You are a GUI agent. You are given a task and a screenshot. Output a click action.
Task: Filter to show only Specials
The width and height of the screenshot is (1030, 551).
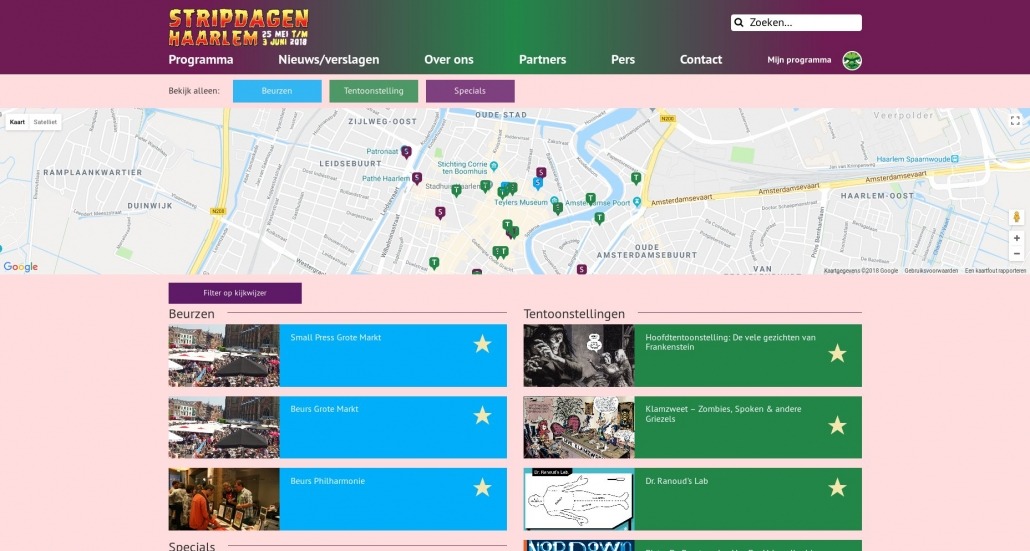[470, 91]
